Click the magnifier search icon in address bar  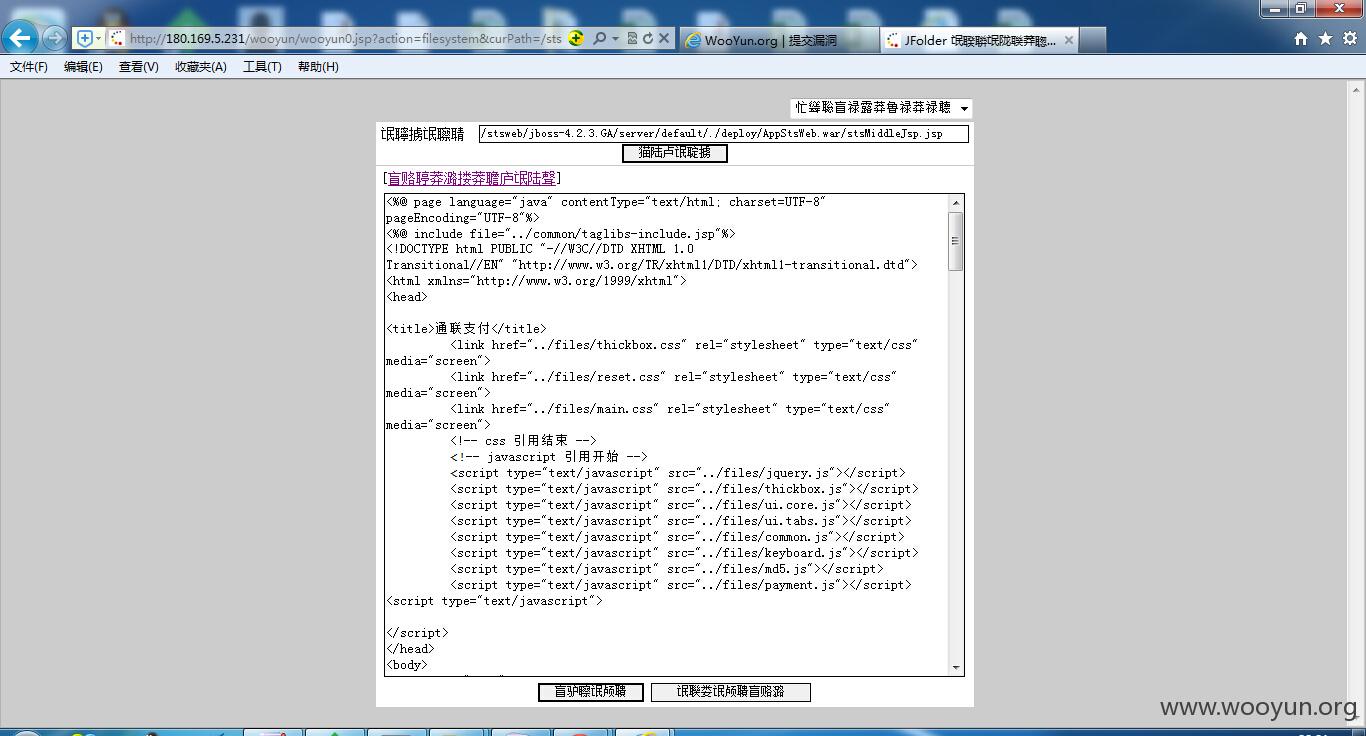click(x=599, y=38)
